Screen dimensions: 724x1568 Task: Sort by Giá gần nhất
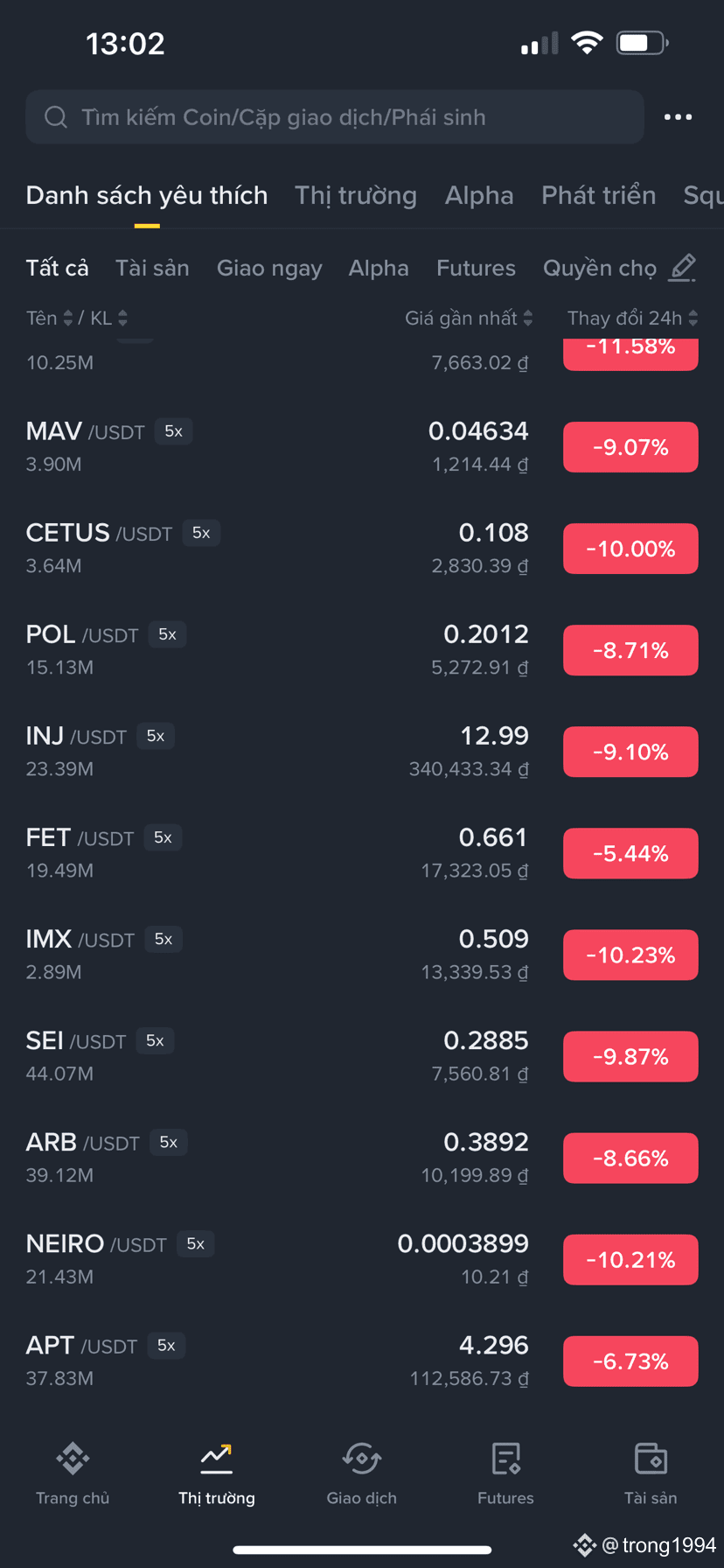[469, 318]
